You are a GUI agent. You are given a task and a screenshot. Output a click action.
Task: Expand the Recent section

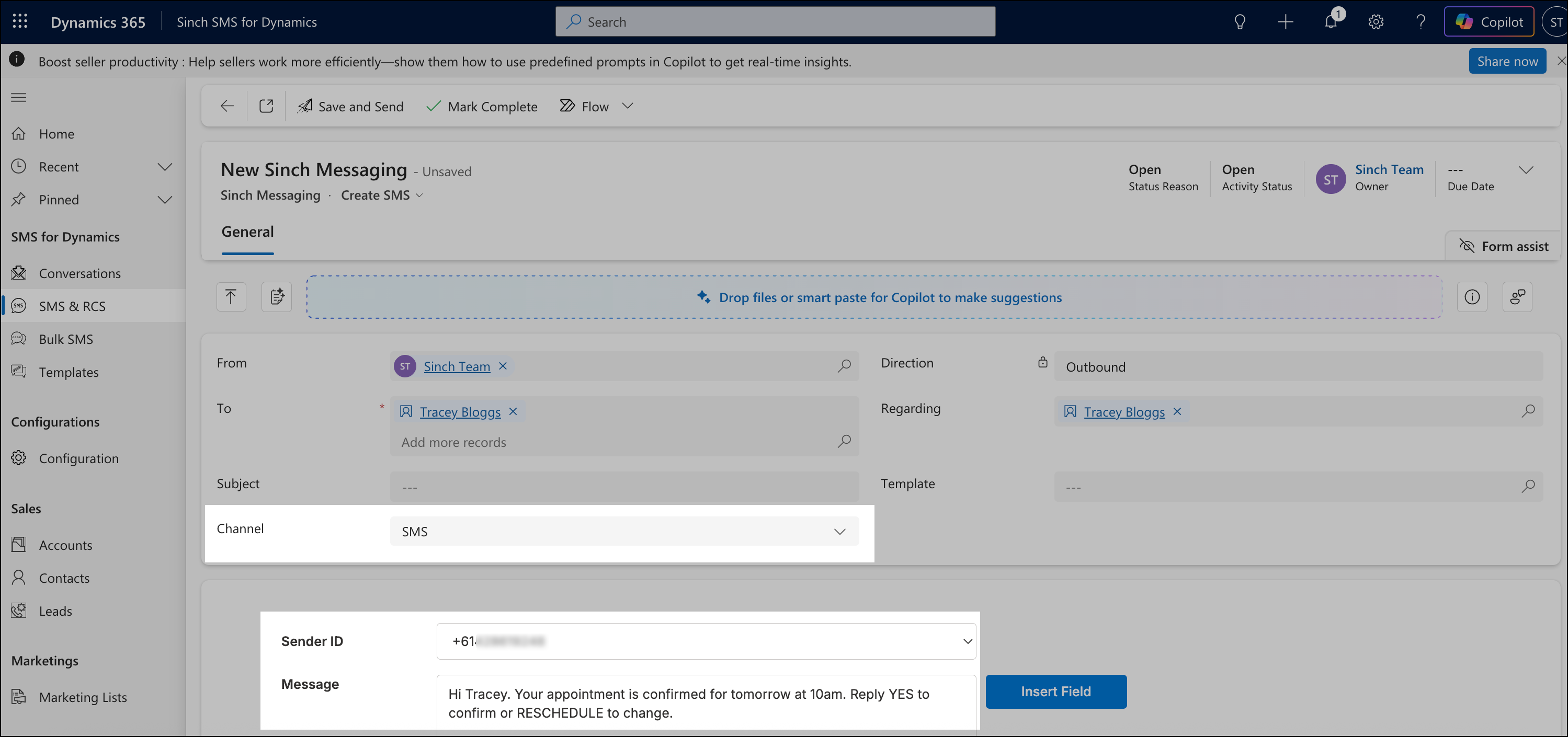click(x=164, y=167)
